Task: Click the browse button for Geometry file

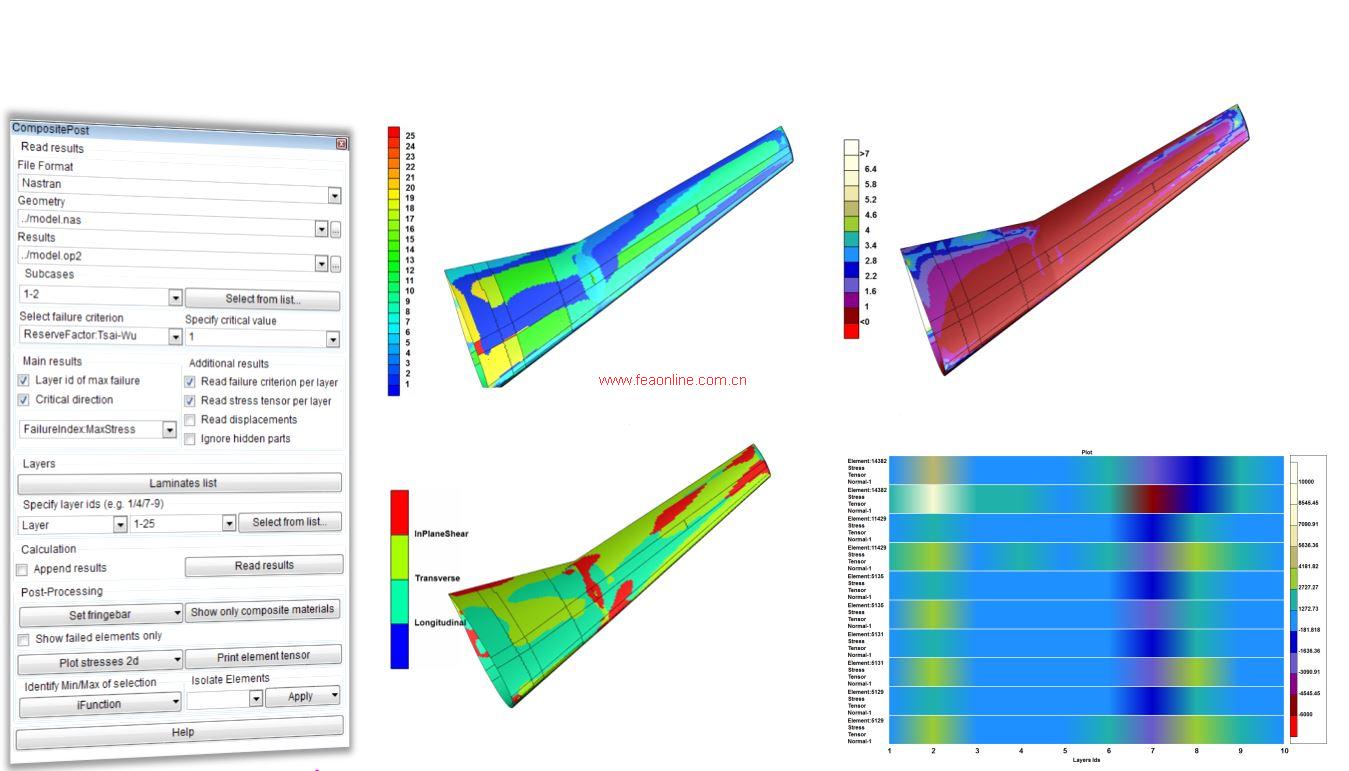Action: (x=336, y=230)
